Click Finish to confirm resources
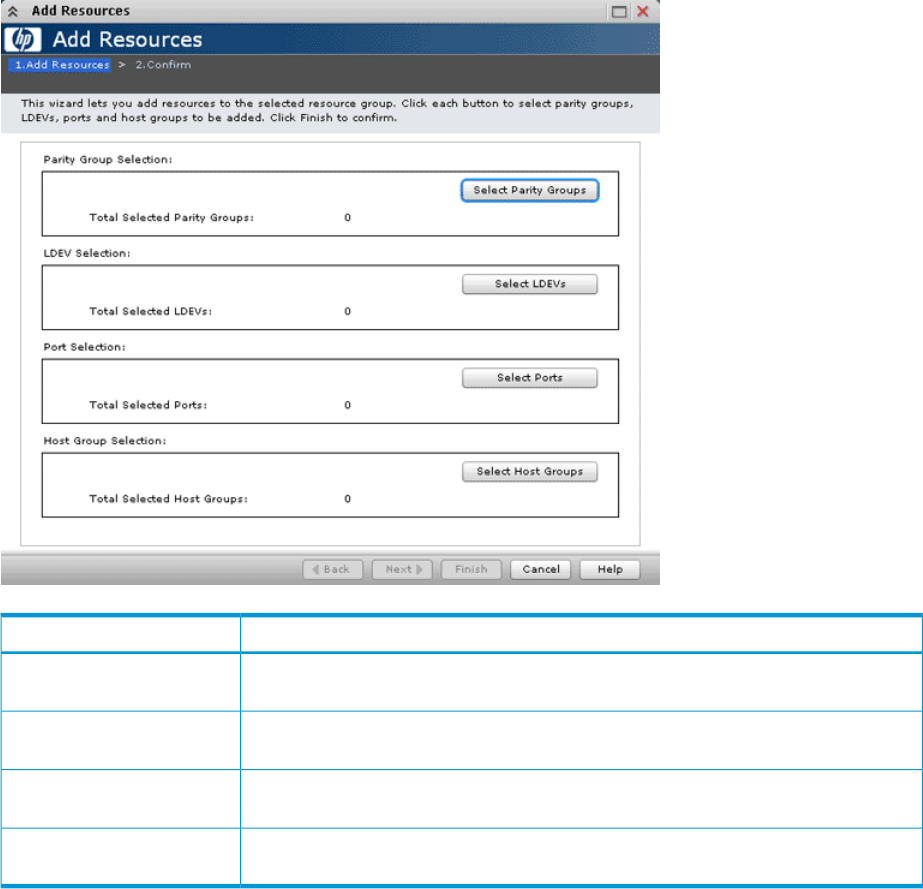This screenshot has width=923, height=889. (x=471, y=569)
